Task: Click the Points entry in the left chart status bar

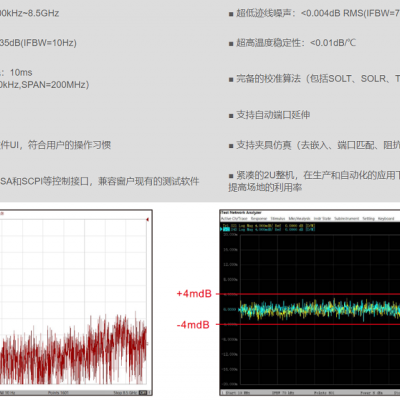Action: 58,393
